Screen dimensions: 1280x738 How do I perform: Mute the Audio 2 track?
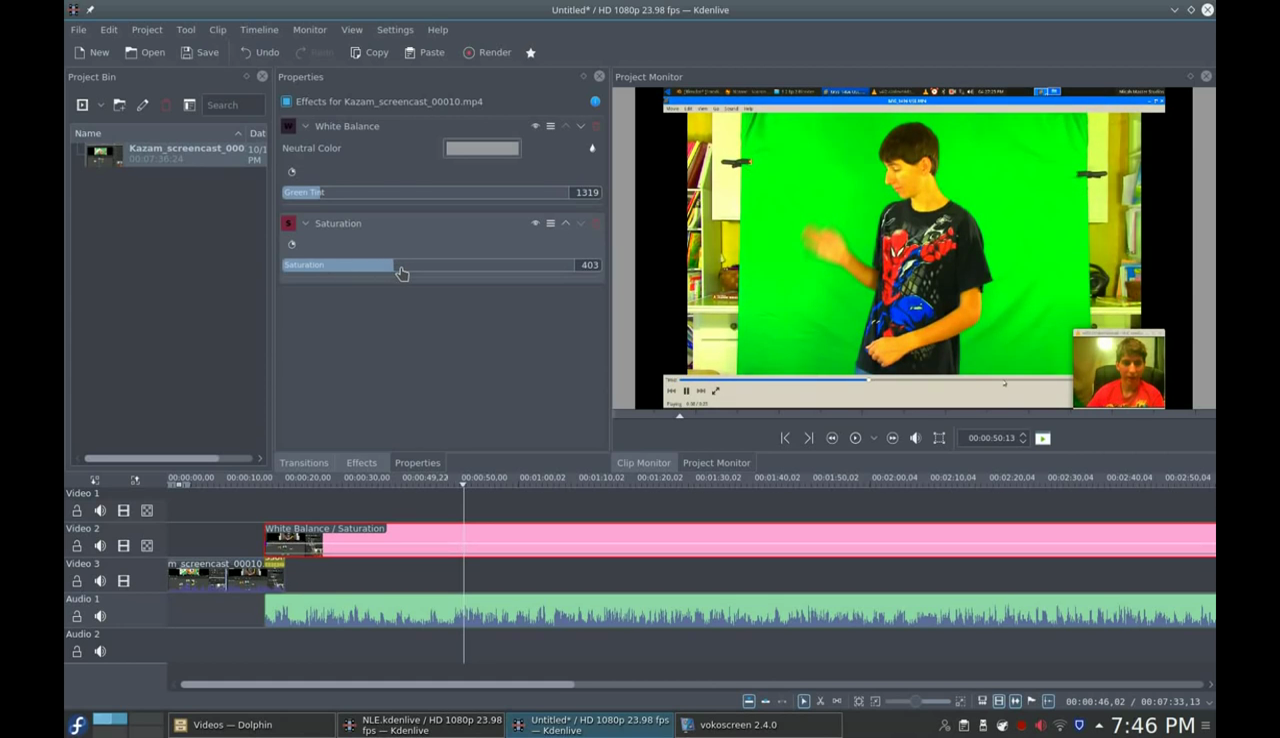(100, 652)
